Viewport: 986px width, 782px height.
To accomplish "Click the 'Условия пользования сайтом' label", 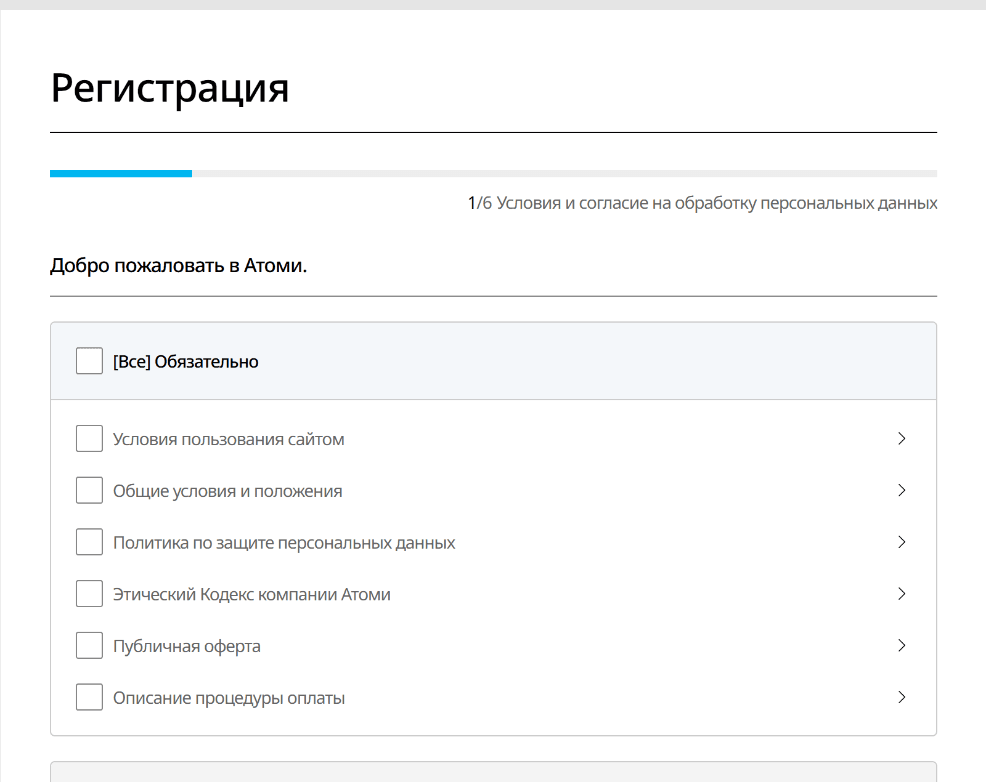I will click(x=229, y=439).
